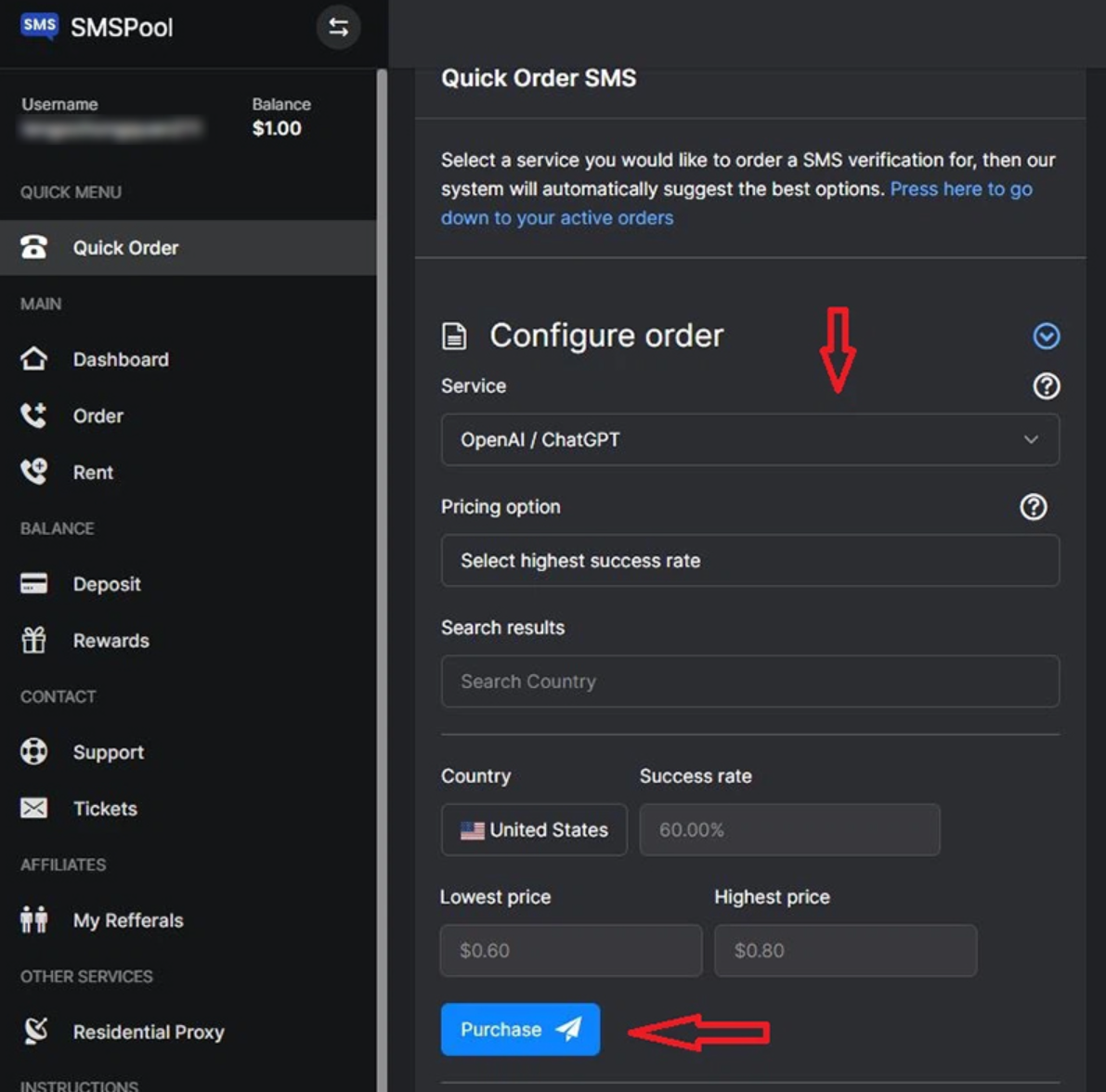Click the Dashboard house icon
The image size is (1106, 1092).
(x=33, y=359)
